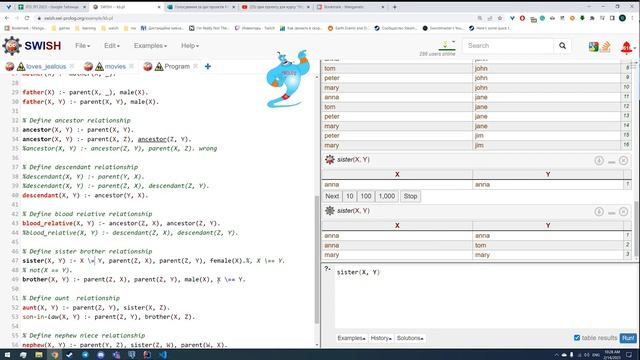Close the second sister(X, Y) runner
Viewport: 640px width, 360px height.
(x=623, y=211)
